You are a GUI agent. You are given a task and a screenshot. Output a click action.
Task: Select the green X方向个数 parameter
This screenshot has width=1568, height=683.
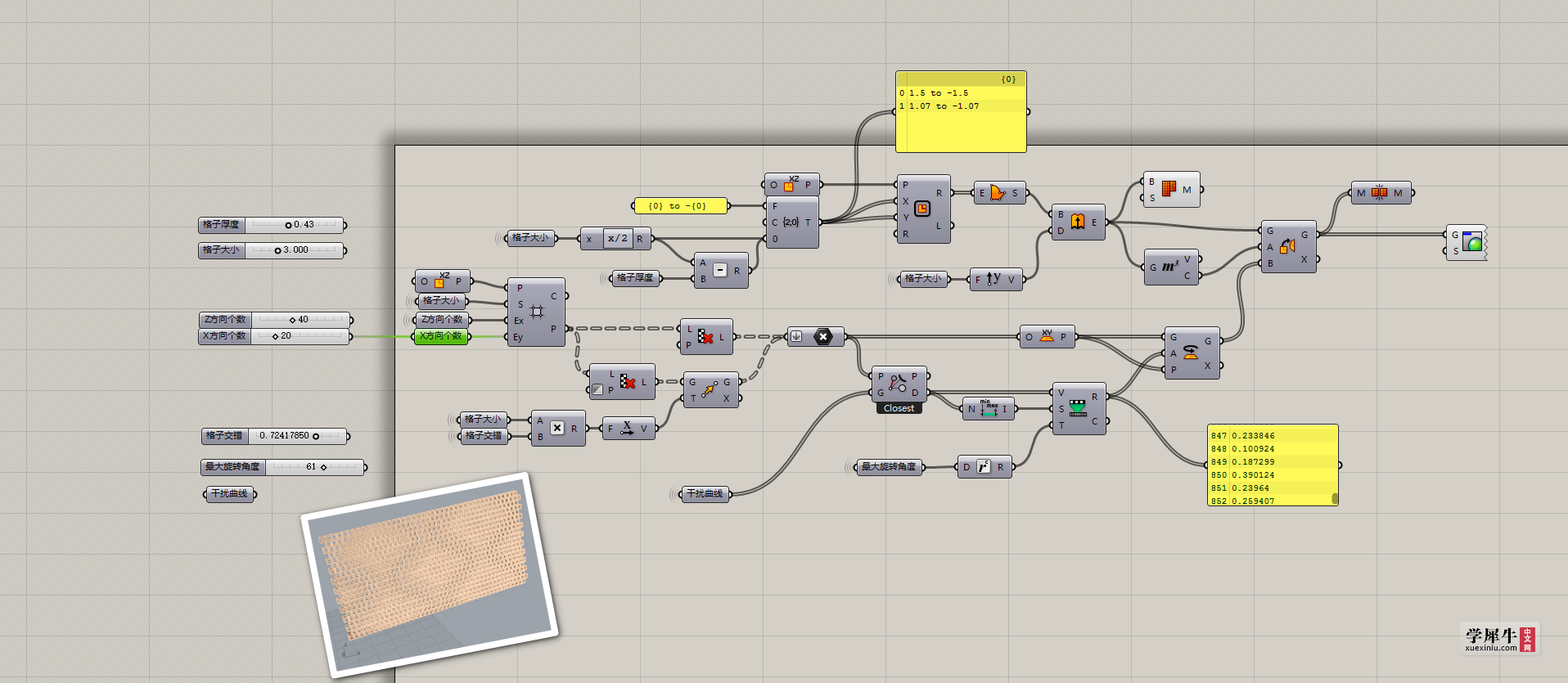pyautogui.click(x=441, y=336)
